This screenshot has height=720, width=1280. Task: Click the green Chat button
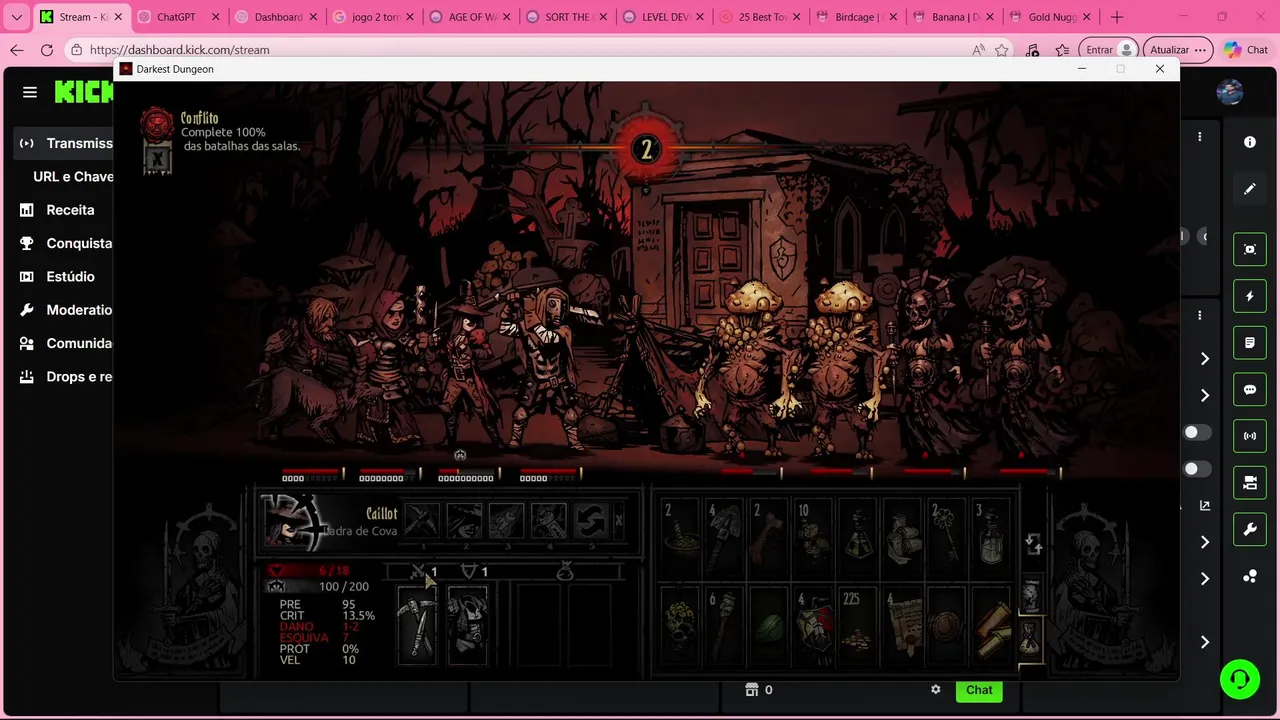[979, 690]
